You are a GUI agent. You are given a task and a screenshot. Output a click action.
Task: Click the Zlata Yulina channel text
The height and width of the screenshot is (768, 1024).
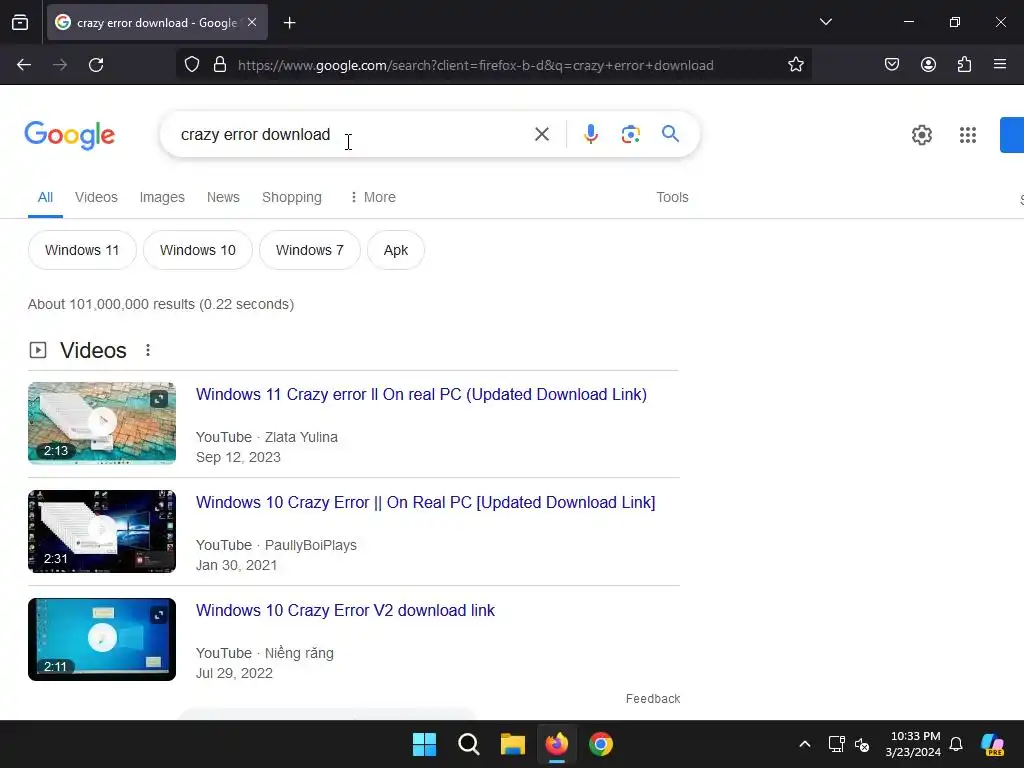click(301, 437)
